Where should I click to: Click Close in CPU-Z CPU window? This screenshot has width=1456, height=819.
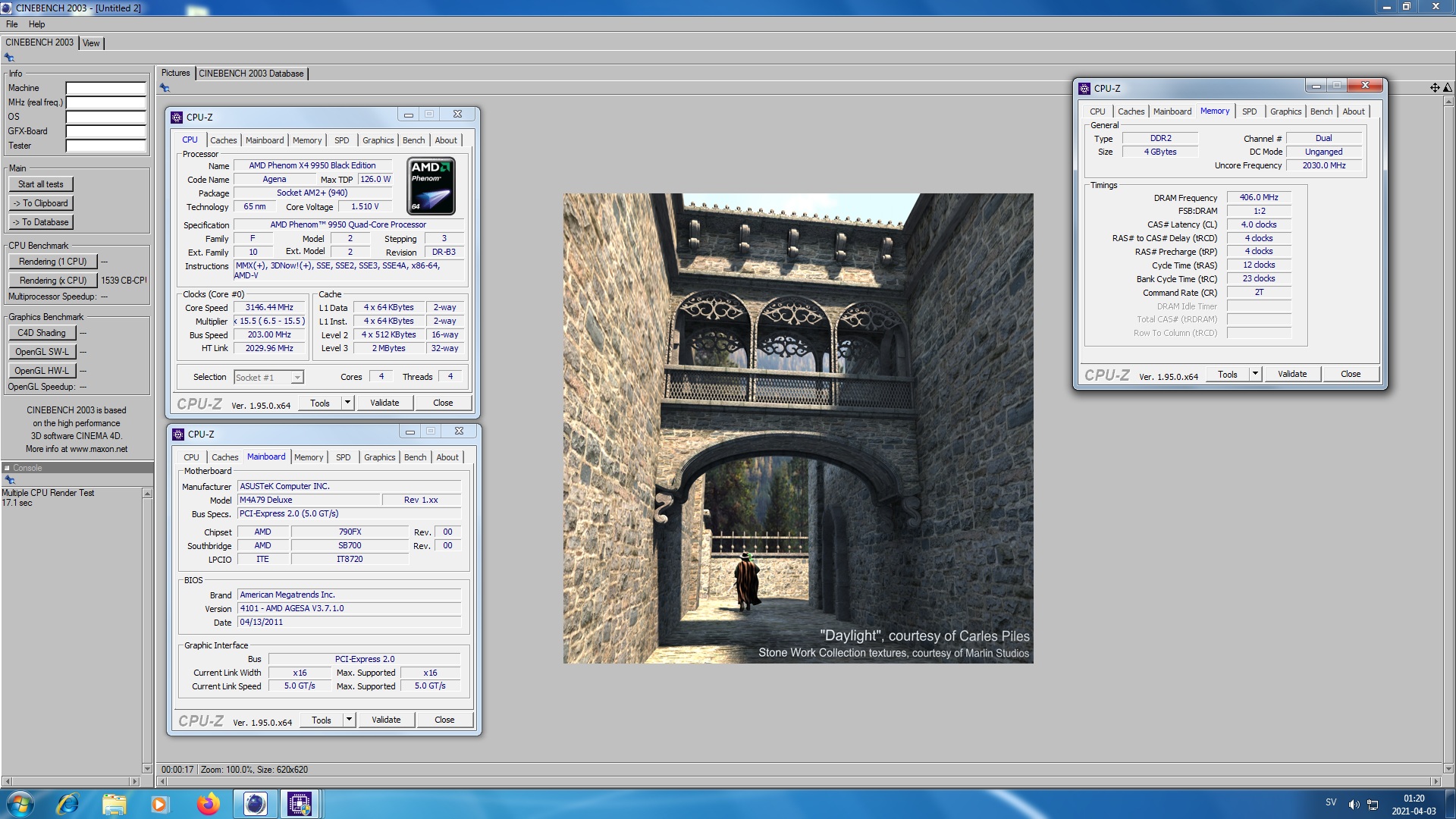[443, 403]
